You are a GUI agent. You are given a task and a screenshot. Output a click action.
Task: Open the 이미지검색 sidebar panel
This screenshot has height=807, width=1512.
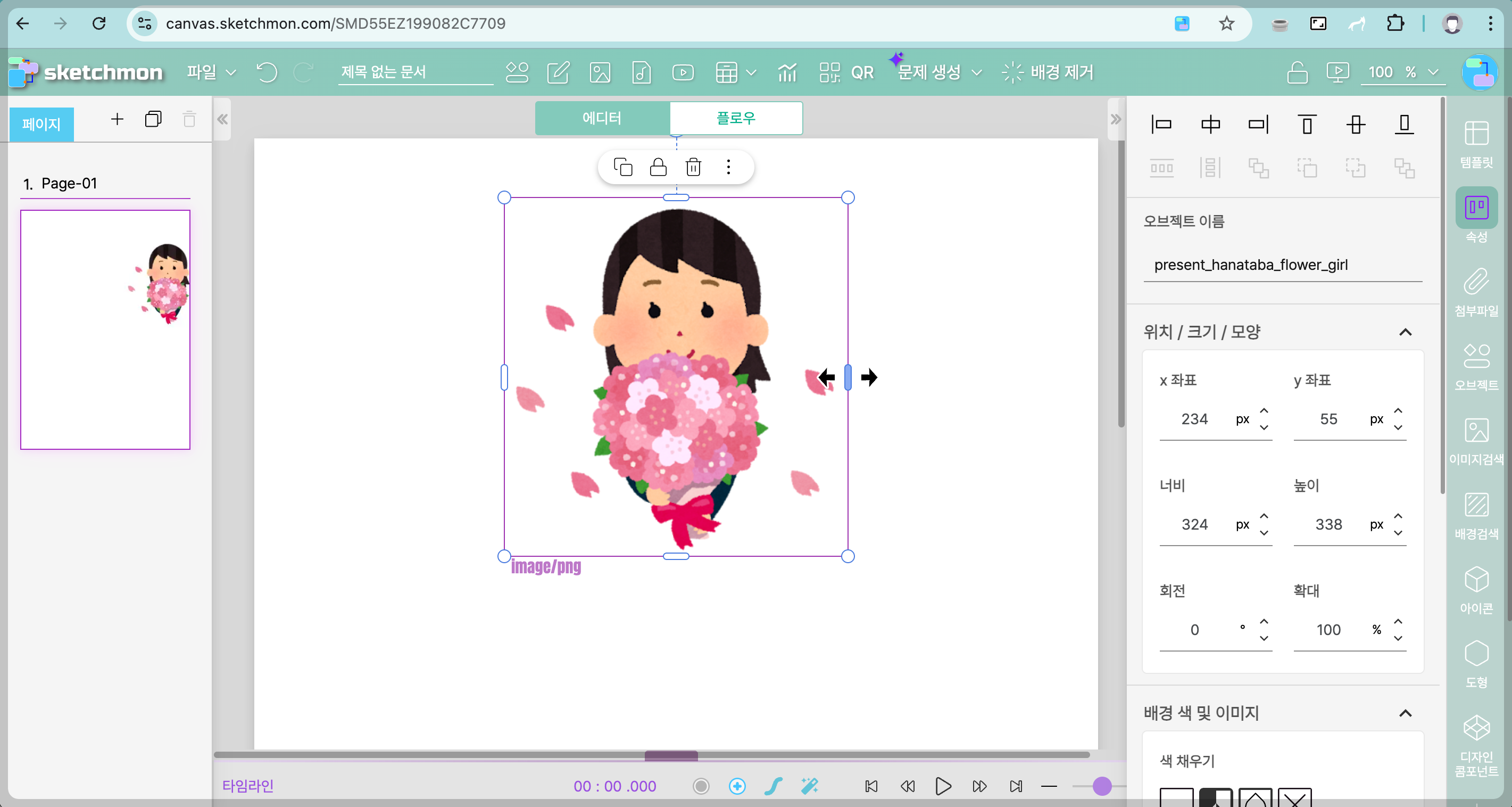pyautogui.click(x=1476, y=441)
